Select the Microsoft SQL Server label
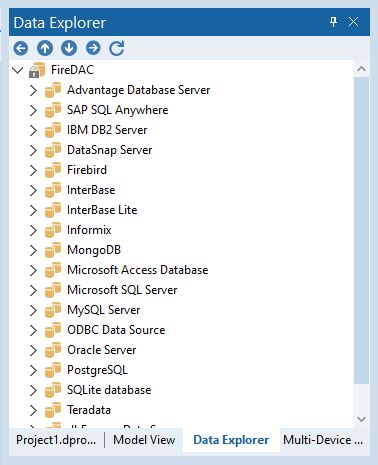The image size is (378, 465). pyautogui.click(x=122, y=290)
